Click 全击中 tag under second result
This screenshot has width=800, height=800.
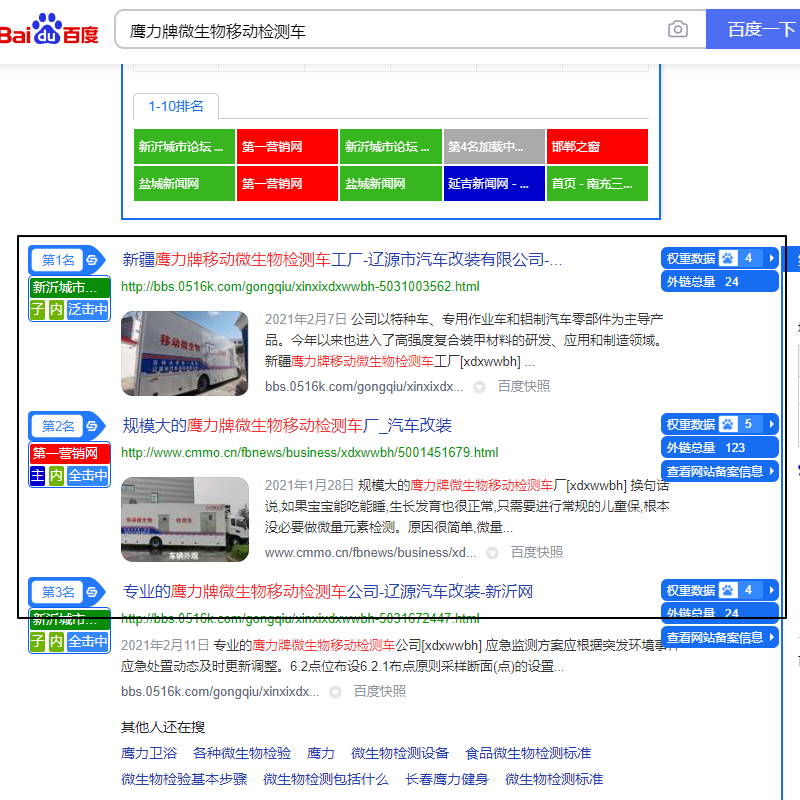coord(88,476)
